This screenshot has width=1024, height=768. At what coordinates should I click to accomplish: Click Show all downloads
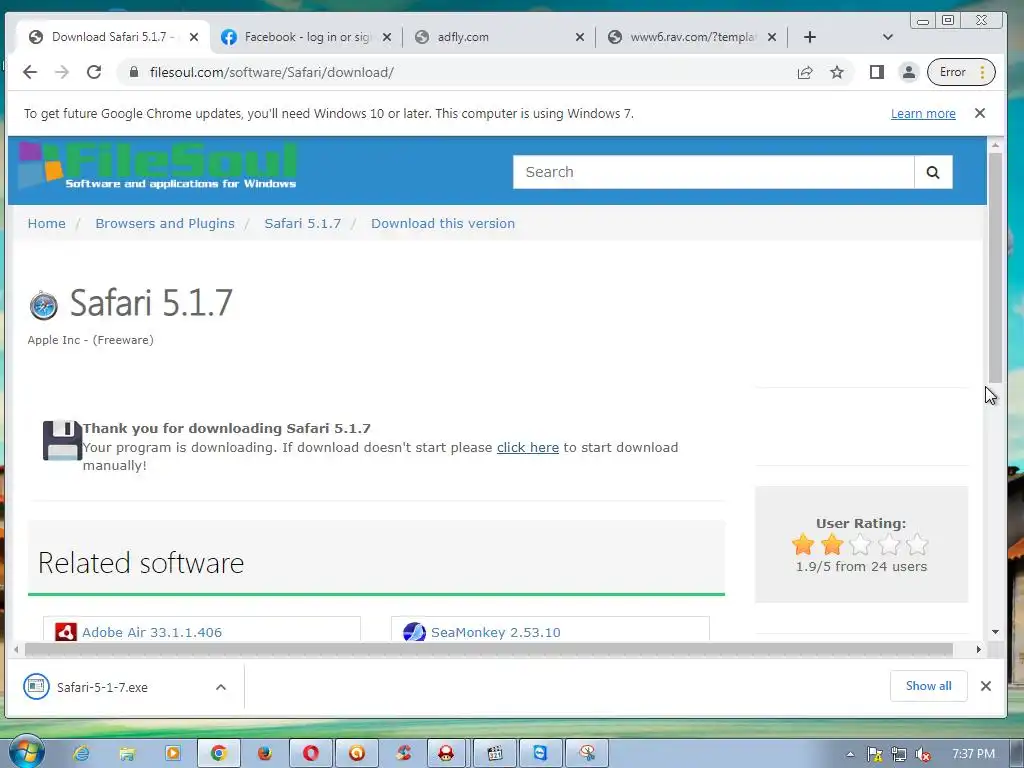(928, 686)
